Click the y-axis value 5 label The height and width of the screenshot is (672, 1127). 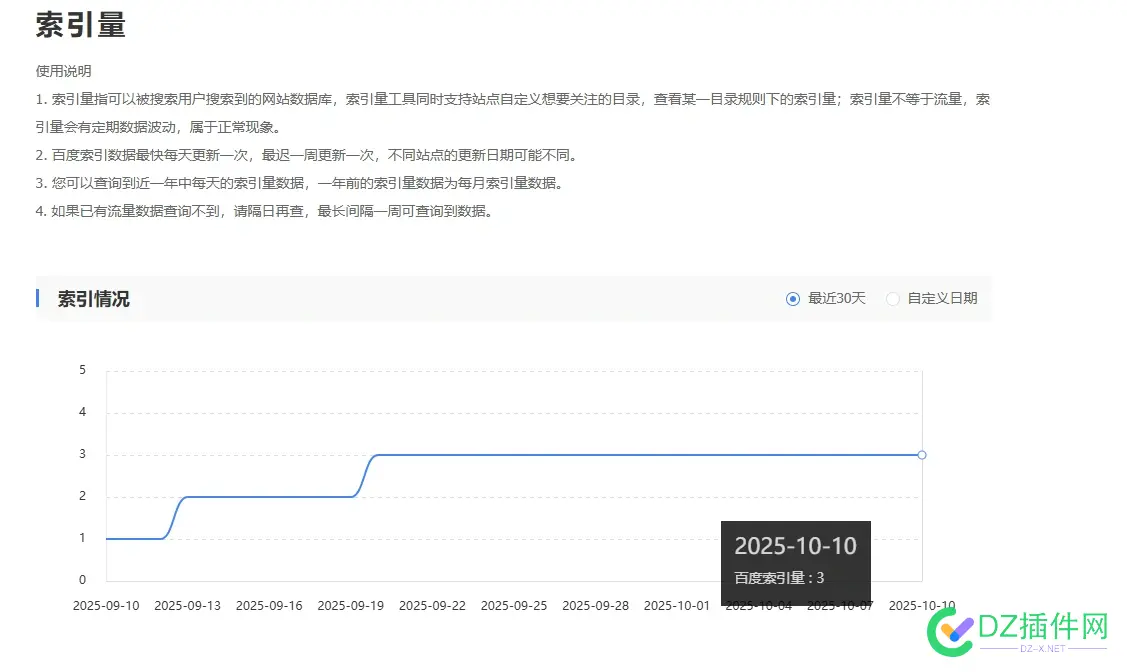pyautogui.click(x=82, y=369)
